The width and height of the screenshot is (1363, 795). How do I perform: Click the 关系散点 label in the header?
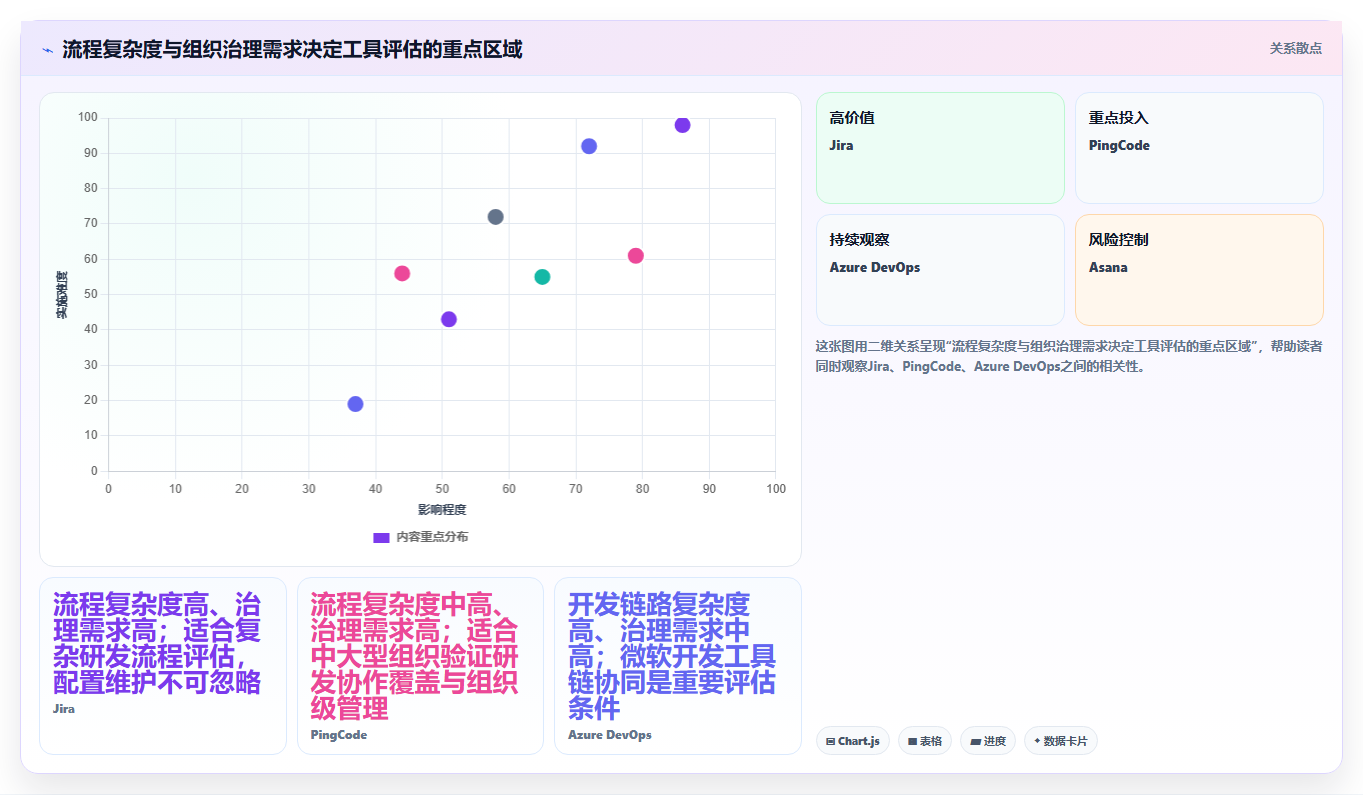click(x=1295, y=48)
